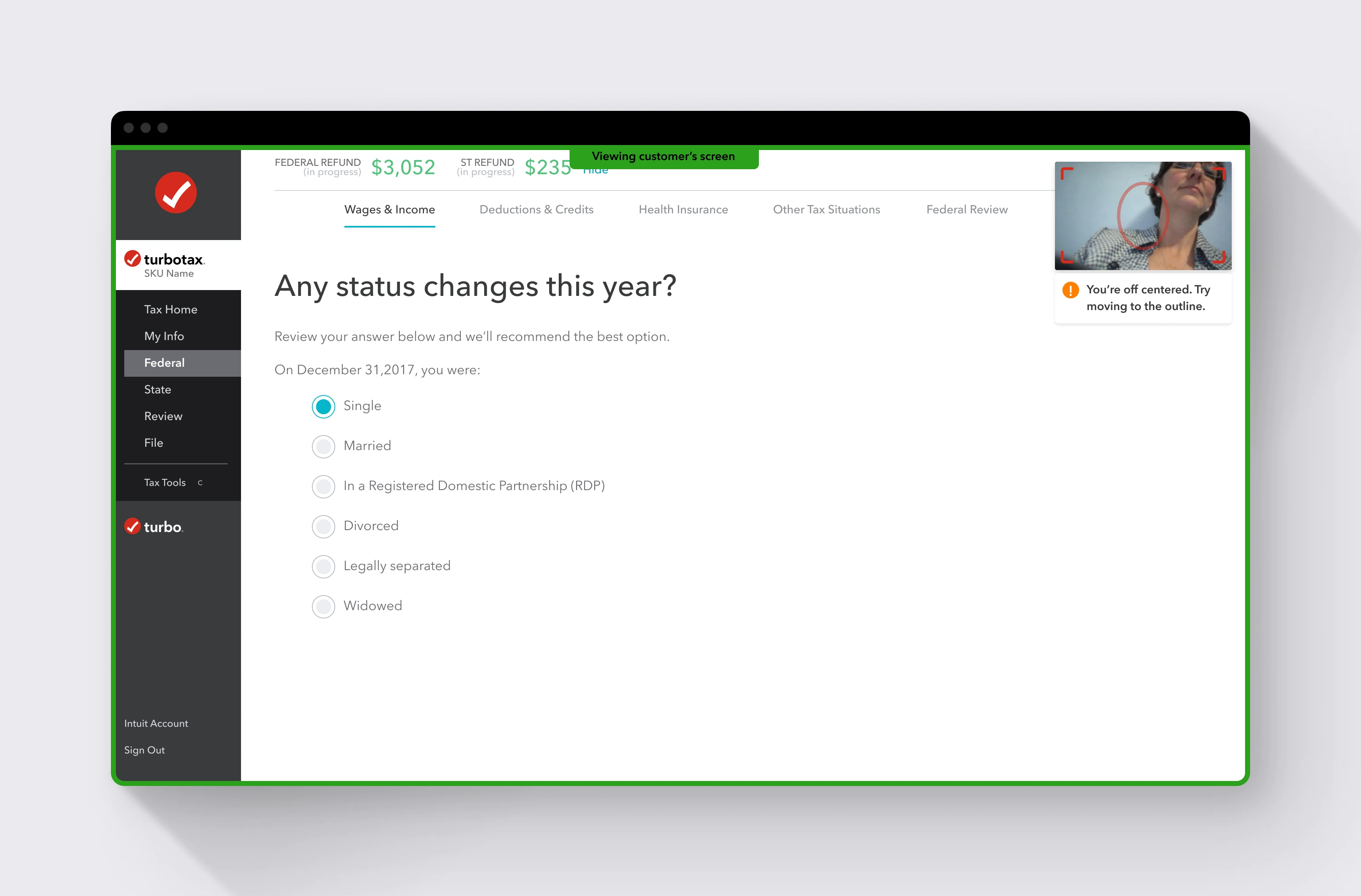Switch to the Health Insurance tab

683,210
